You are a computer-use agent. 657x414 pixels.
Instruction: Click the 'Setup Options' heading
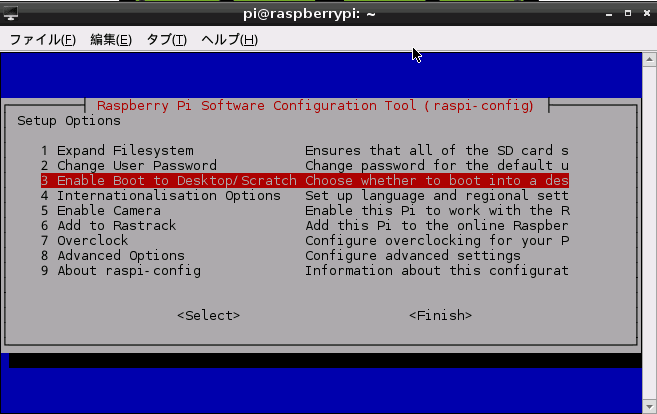(69, 121)
